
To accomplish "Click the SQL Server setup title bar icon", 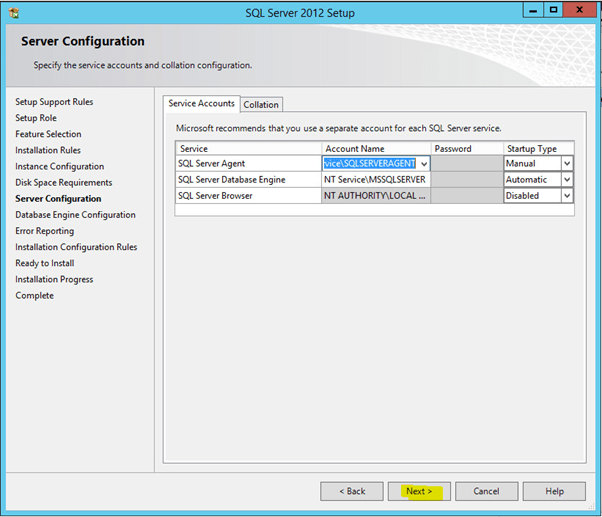I will tap(14, 13).
